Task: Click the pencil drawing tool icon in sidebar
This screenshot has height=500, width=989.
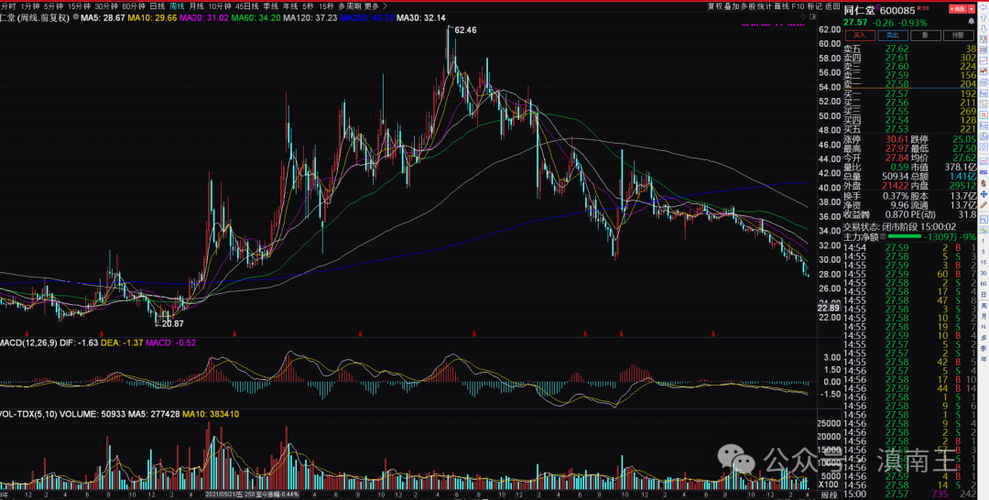Action: pyautogui.click(x=983, y=204)
